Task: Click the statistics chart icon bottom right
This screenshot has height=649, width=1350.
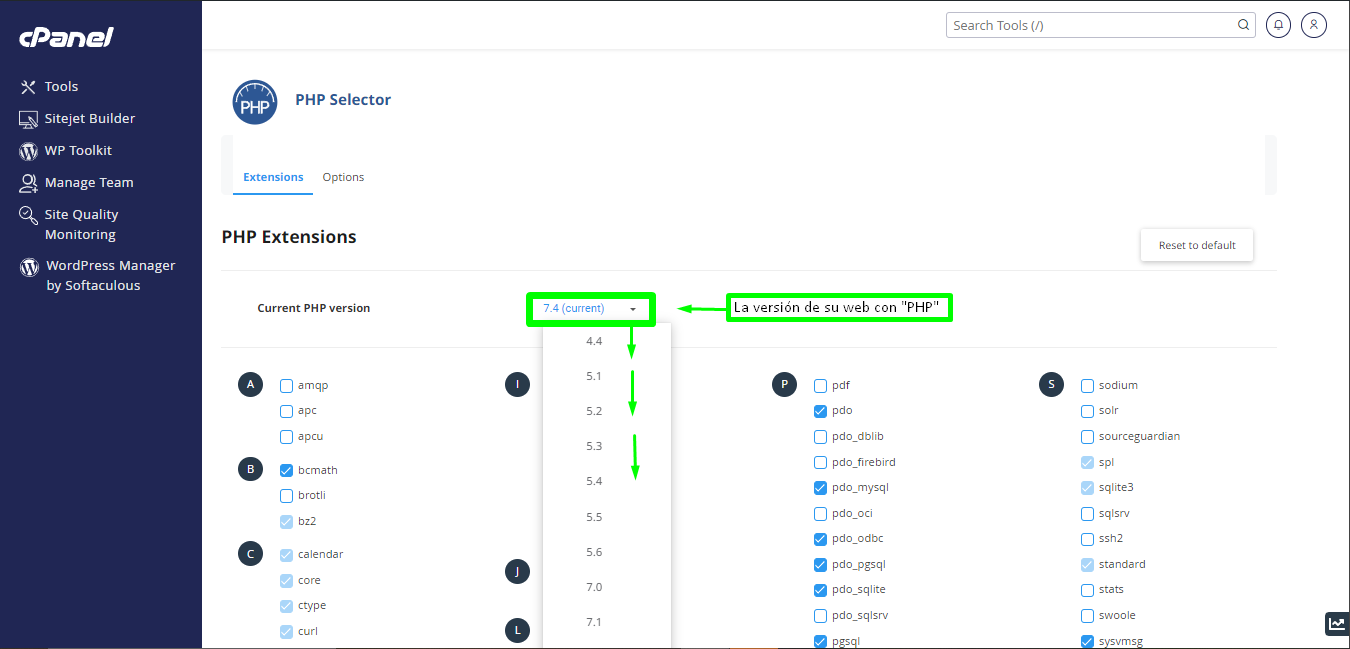Action: pos(1337,623)
